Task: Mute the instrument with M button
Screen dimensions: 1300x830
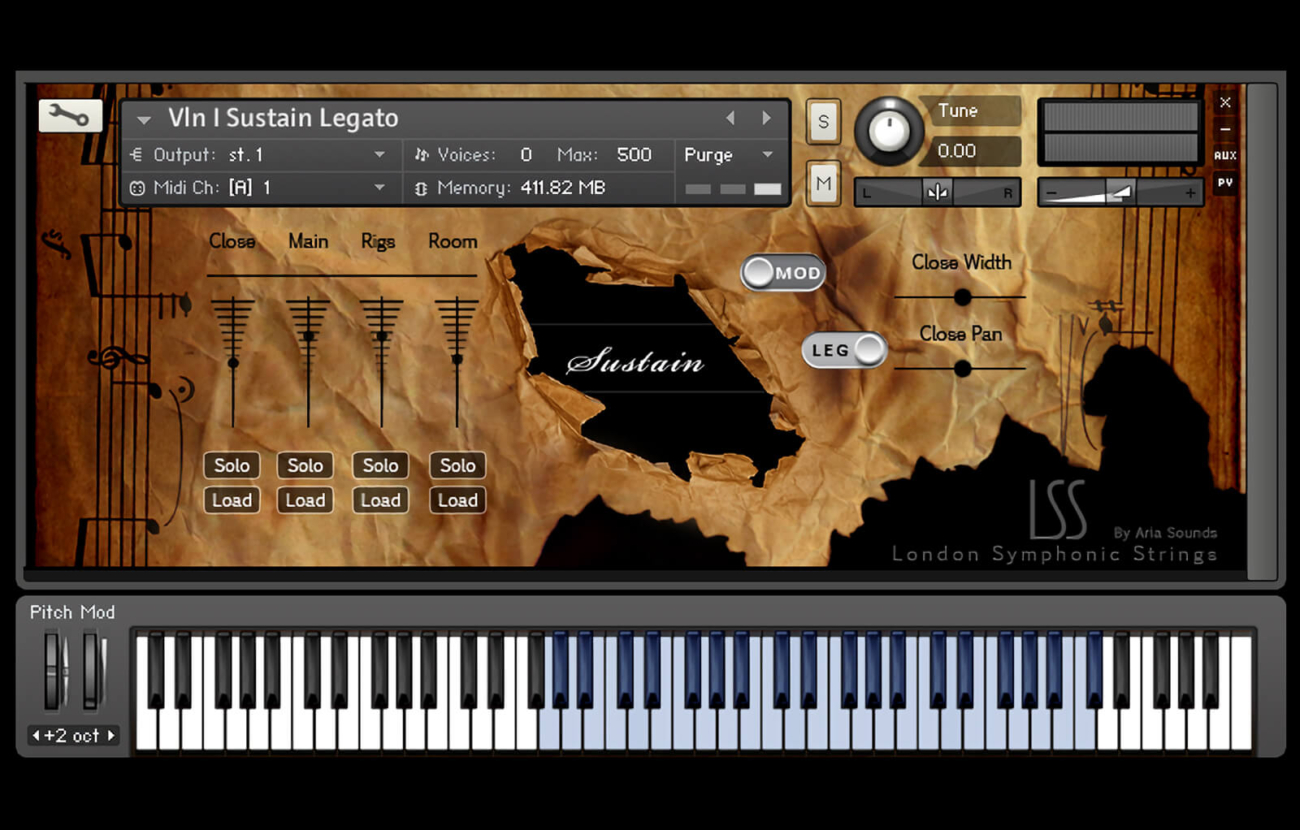Action: tap(823, 183)
